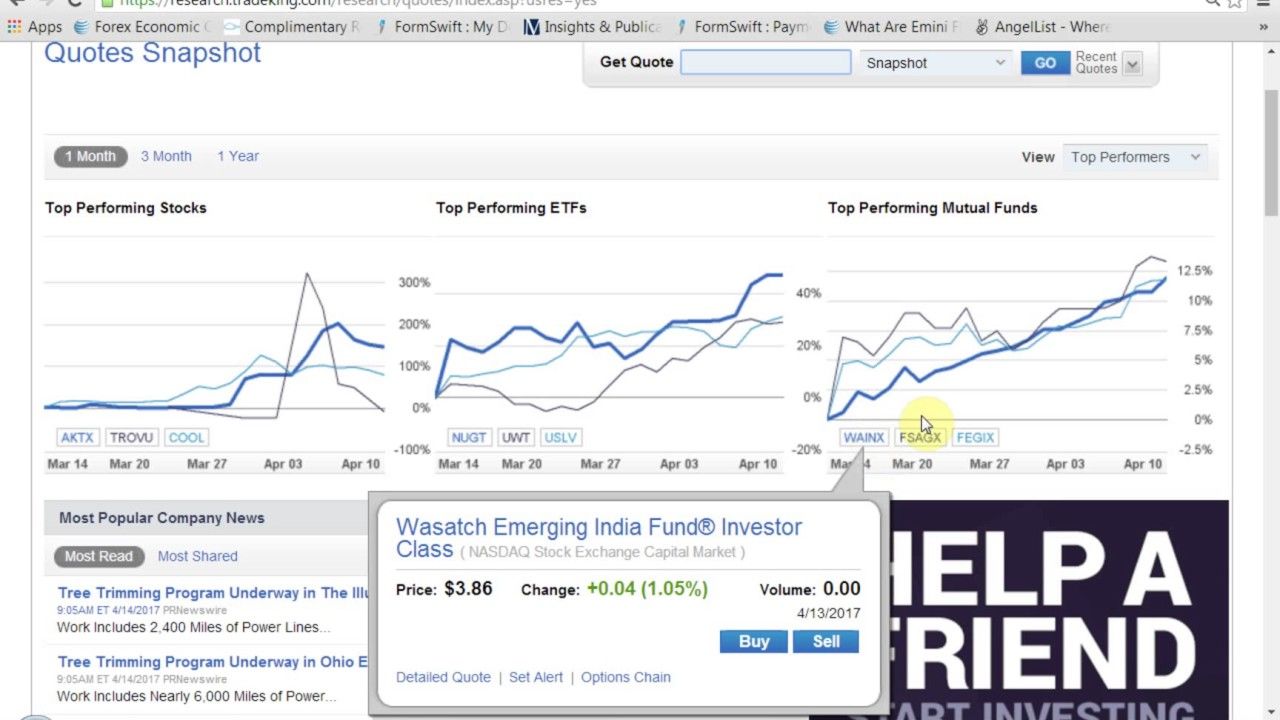Select TROVU ticker label
The image size is (1280, 720).
(131, 437)
